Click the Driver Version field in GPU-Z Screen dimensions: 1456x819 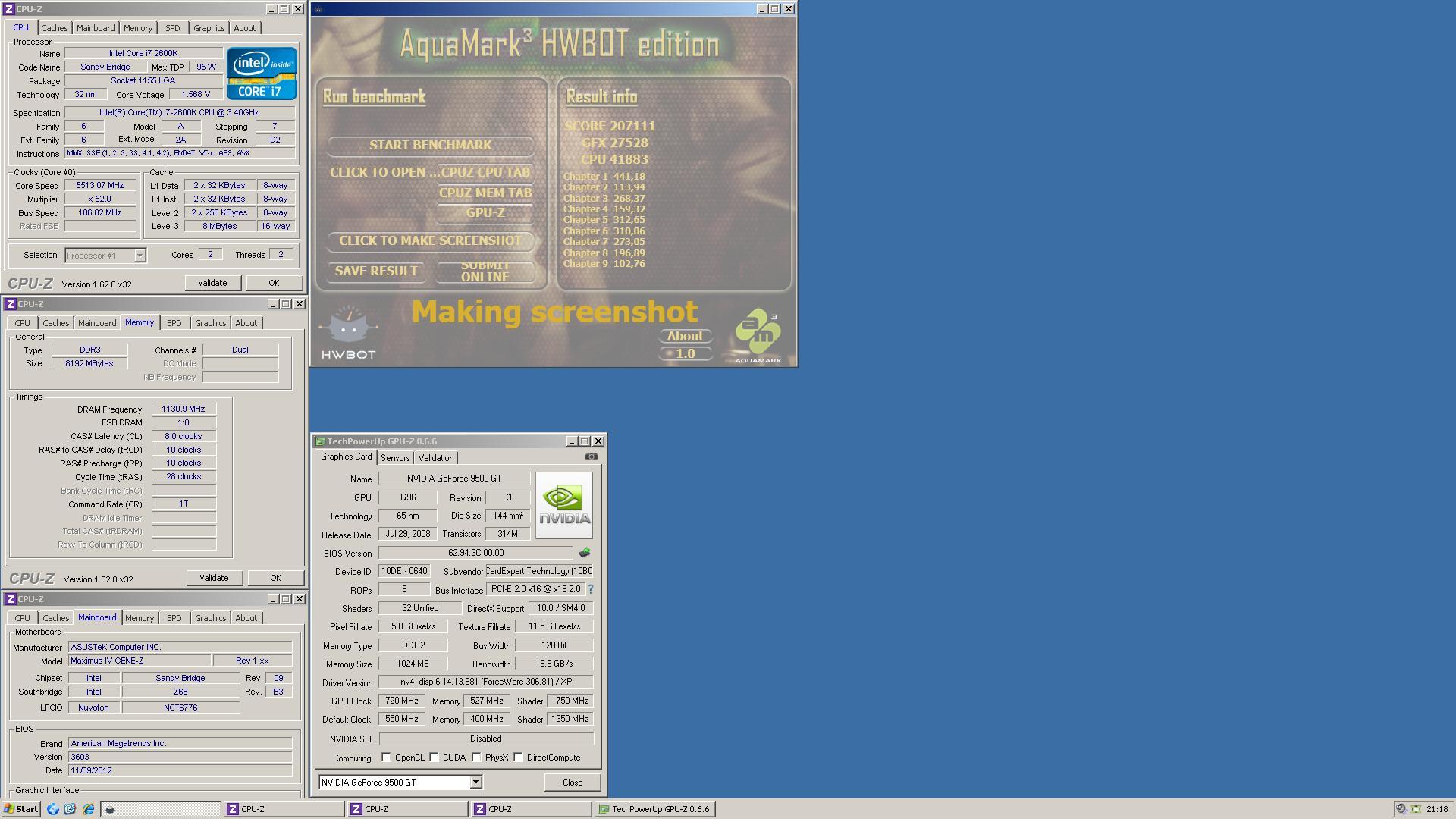pyautogui.click(x=486, y=682)
